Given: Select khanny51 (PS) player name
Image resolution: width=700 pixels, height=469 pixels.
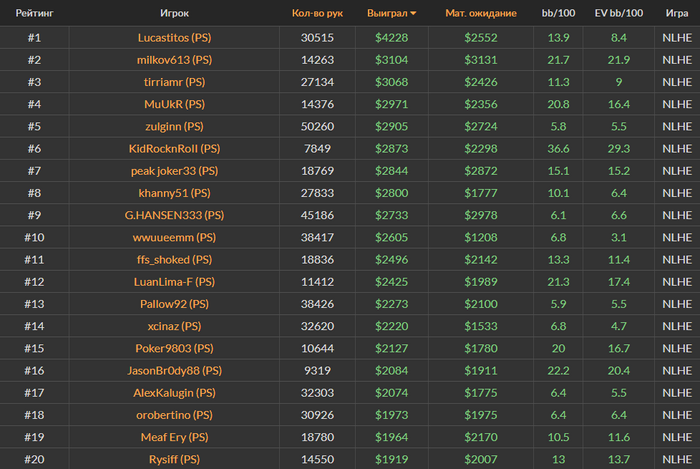Looking at the screenshot, I should [x=181, y=192].
